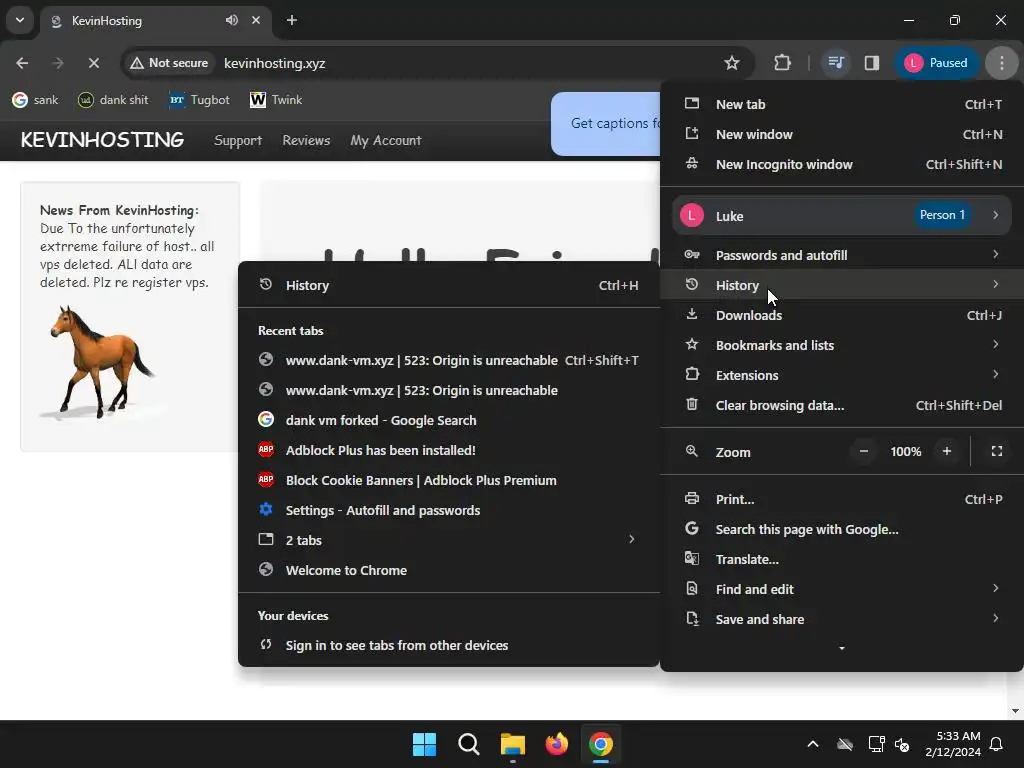
Task: Reopen second dank-vm.xyz 523 tab
Action: [x=449, y=391]
